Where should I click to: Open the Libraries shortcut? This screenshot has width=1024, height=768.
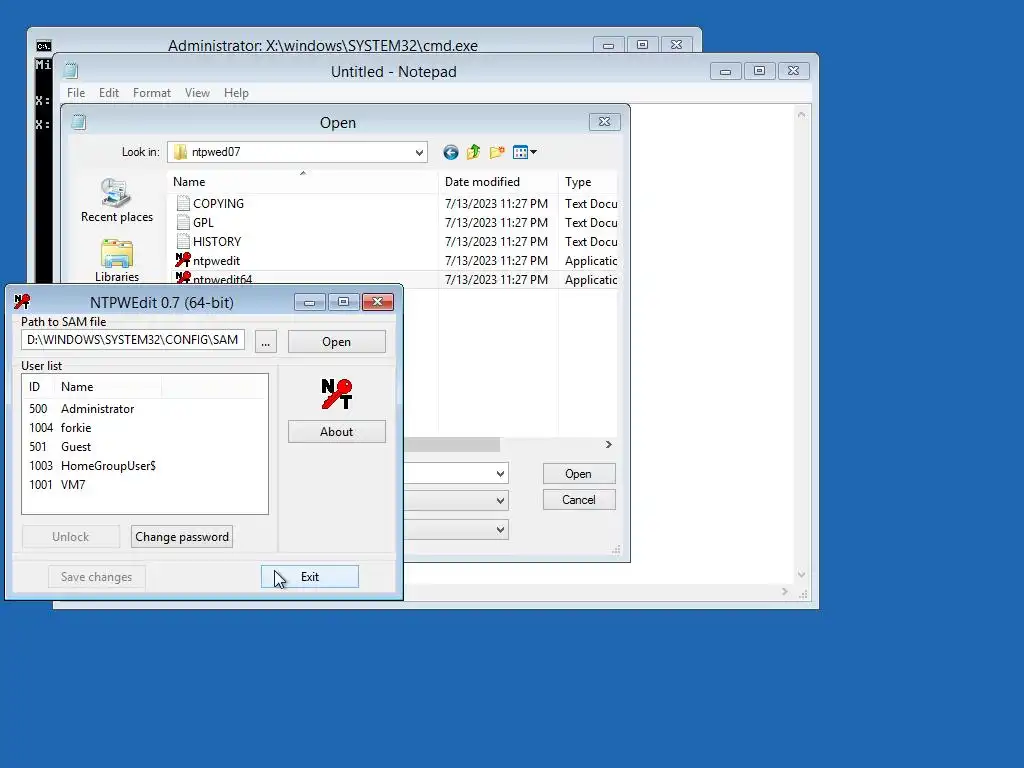(117, 261)
